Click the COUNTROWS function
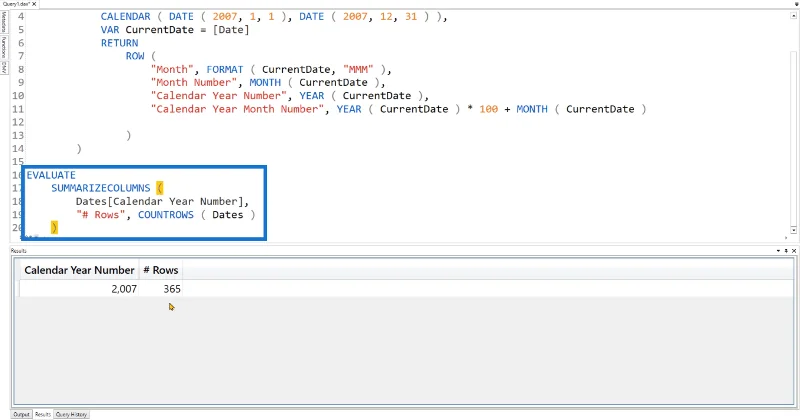800x420 pixels. (x=166, y=214)
